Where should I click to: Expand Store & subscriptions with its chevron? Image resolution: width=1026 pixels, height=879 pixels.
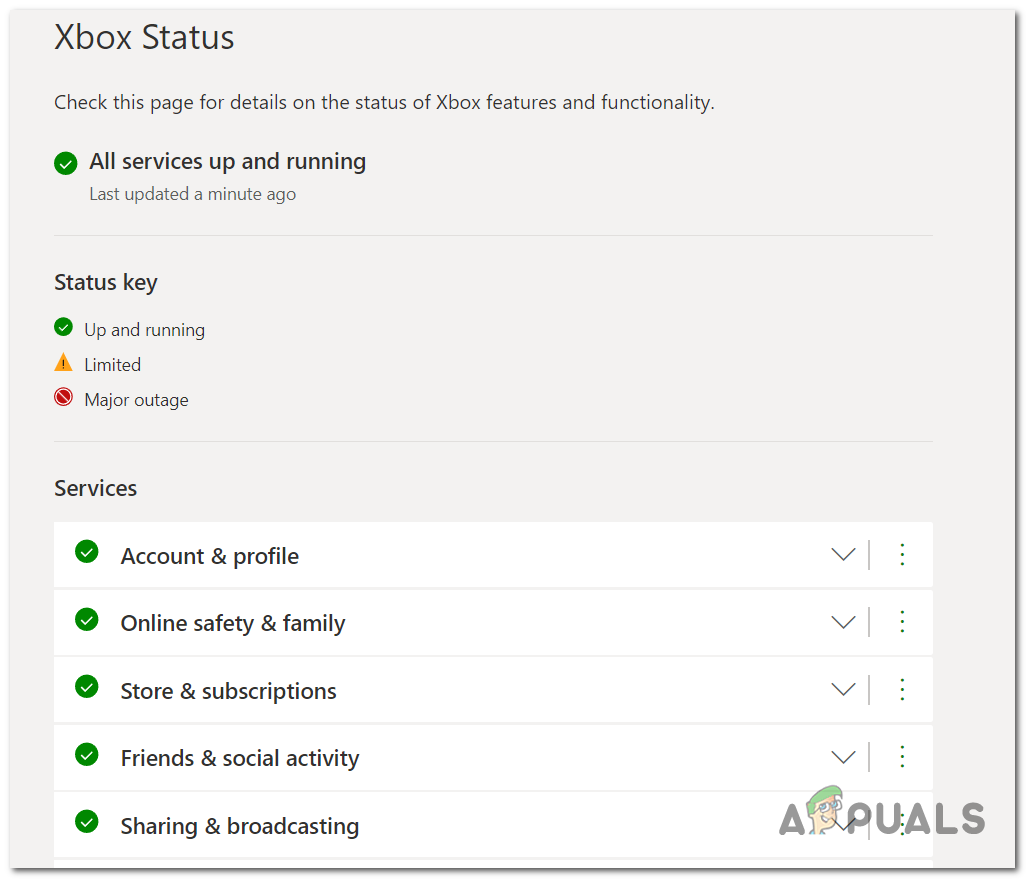click(843, 689)
